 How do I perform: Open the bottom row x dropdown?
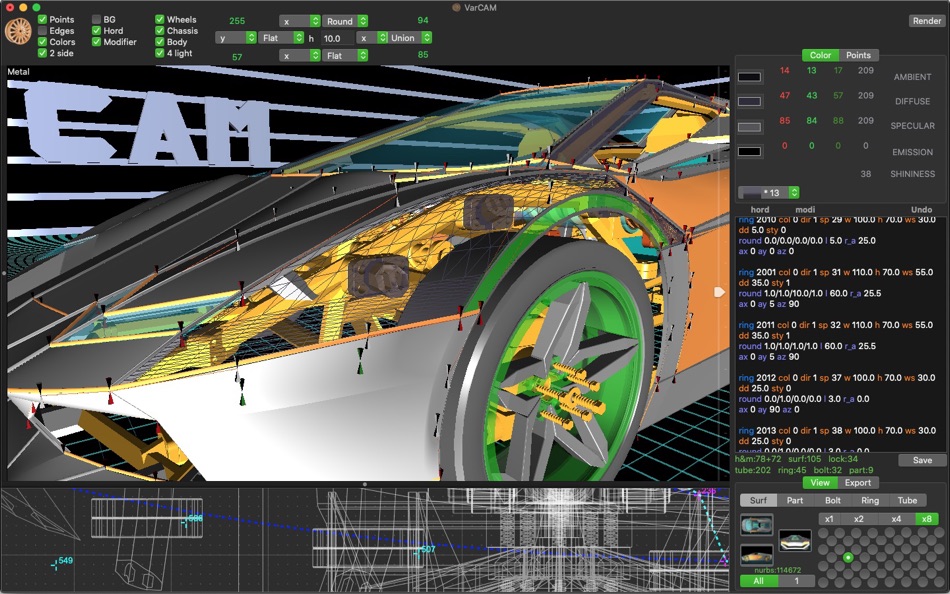tap(299, 55)
